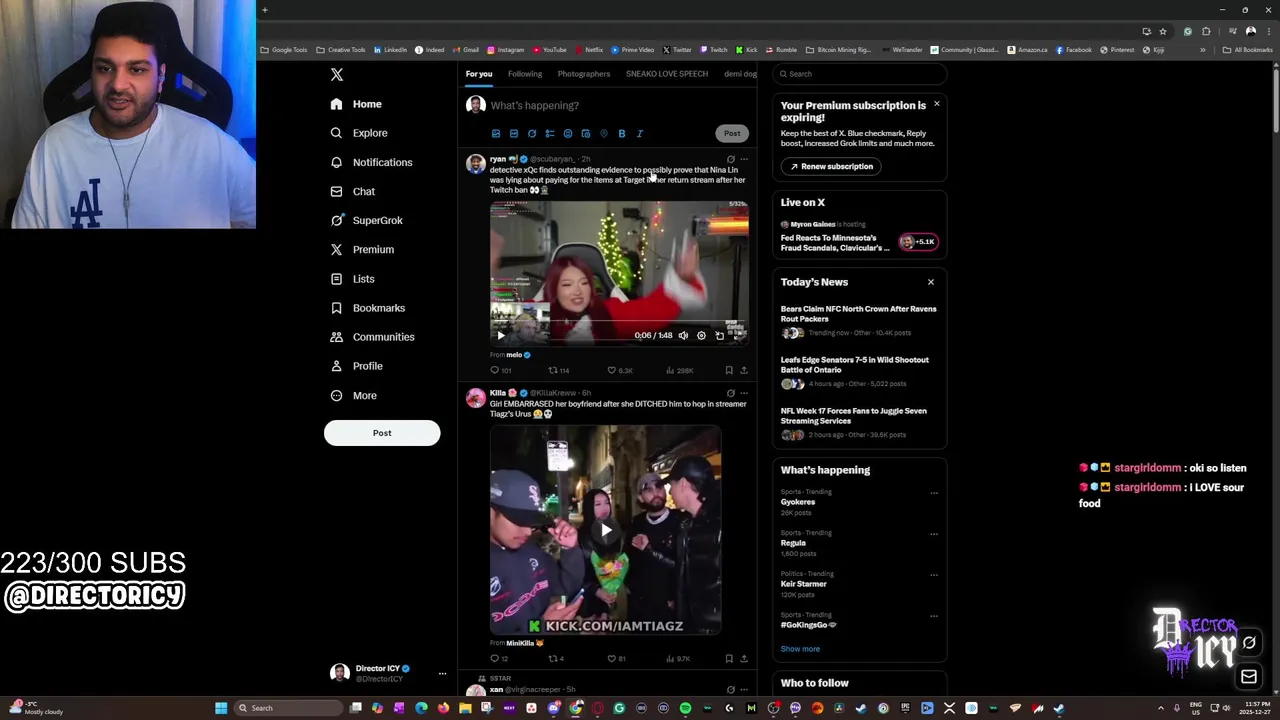
Task: Bookmark this tab with star icon
Action: 1162,31
